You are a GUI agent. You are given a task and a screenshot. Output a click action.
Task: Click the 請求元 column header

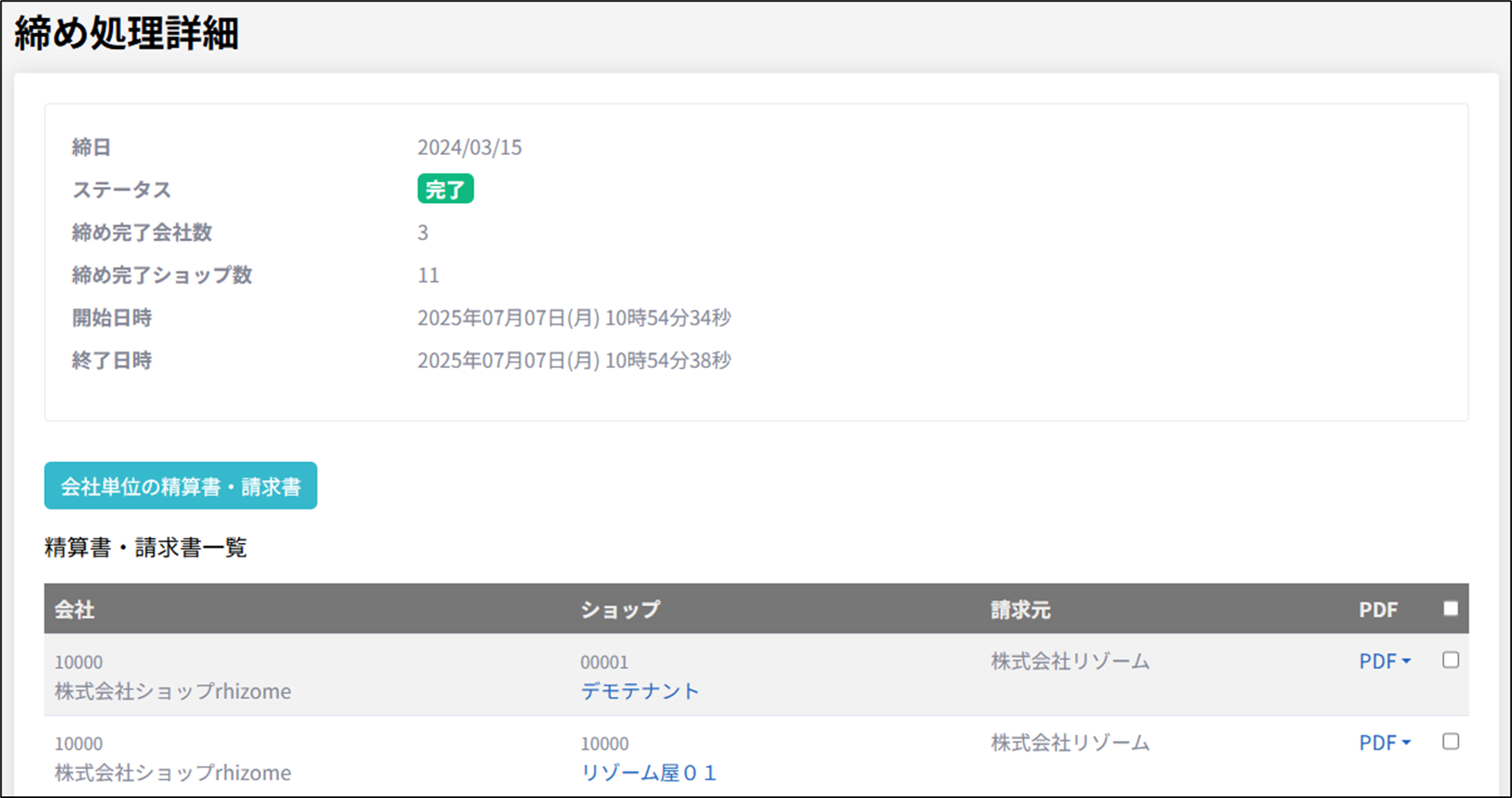(x=1020, y=610)
